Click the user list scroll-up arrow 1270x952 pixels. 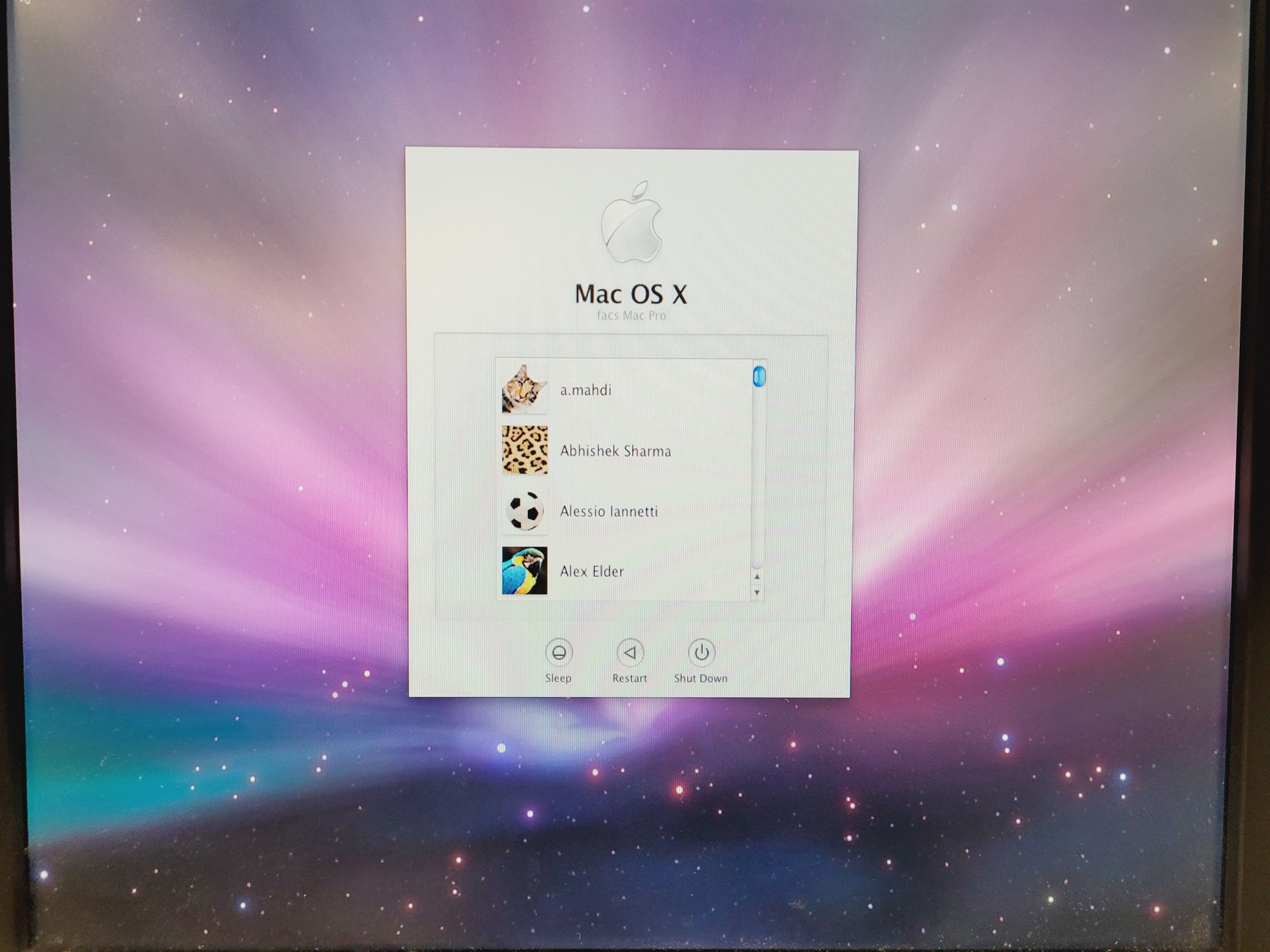[x=757, y=577]
